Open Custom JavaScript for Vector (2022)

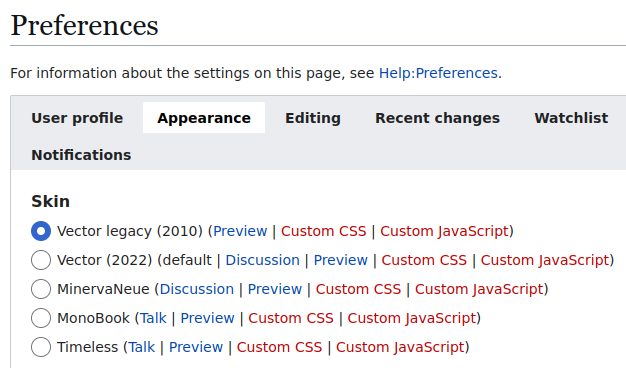click(545, 260)
